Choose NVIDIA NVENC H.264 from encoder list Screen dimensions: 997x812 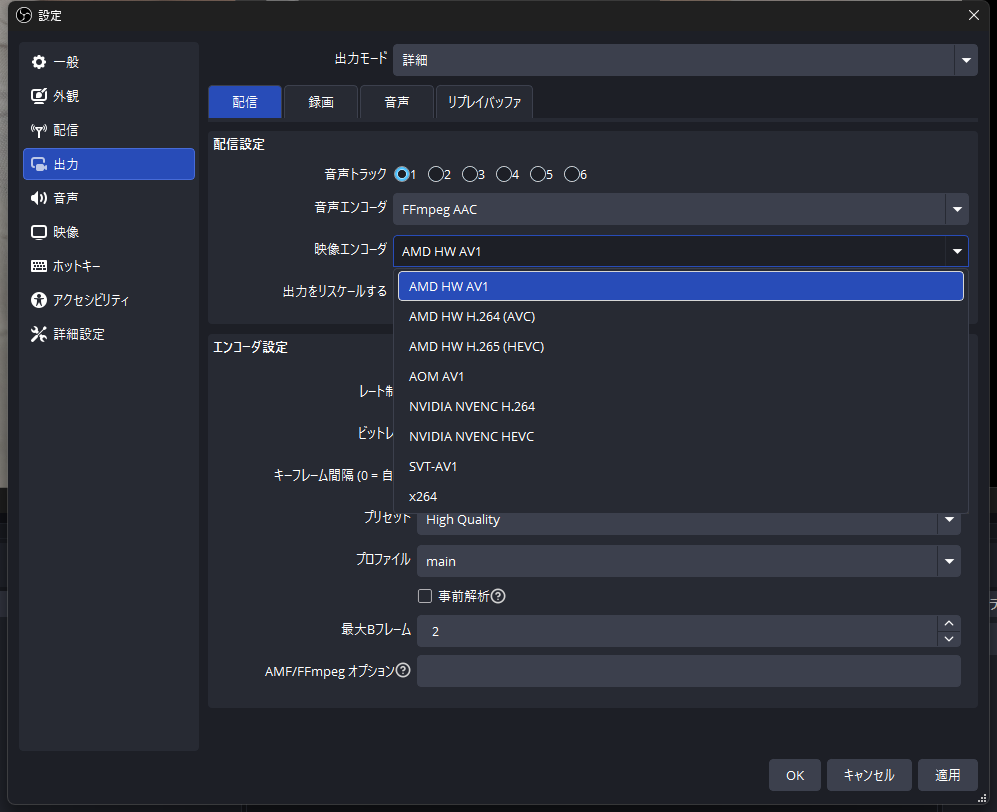click(472, 406)
